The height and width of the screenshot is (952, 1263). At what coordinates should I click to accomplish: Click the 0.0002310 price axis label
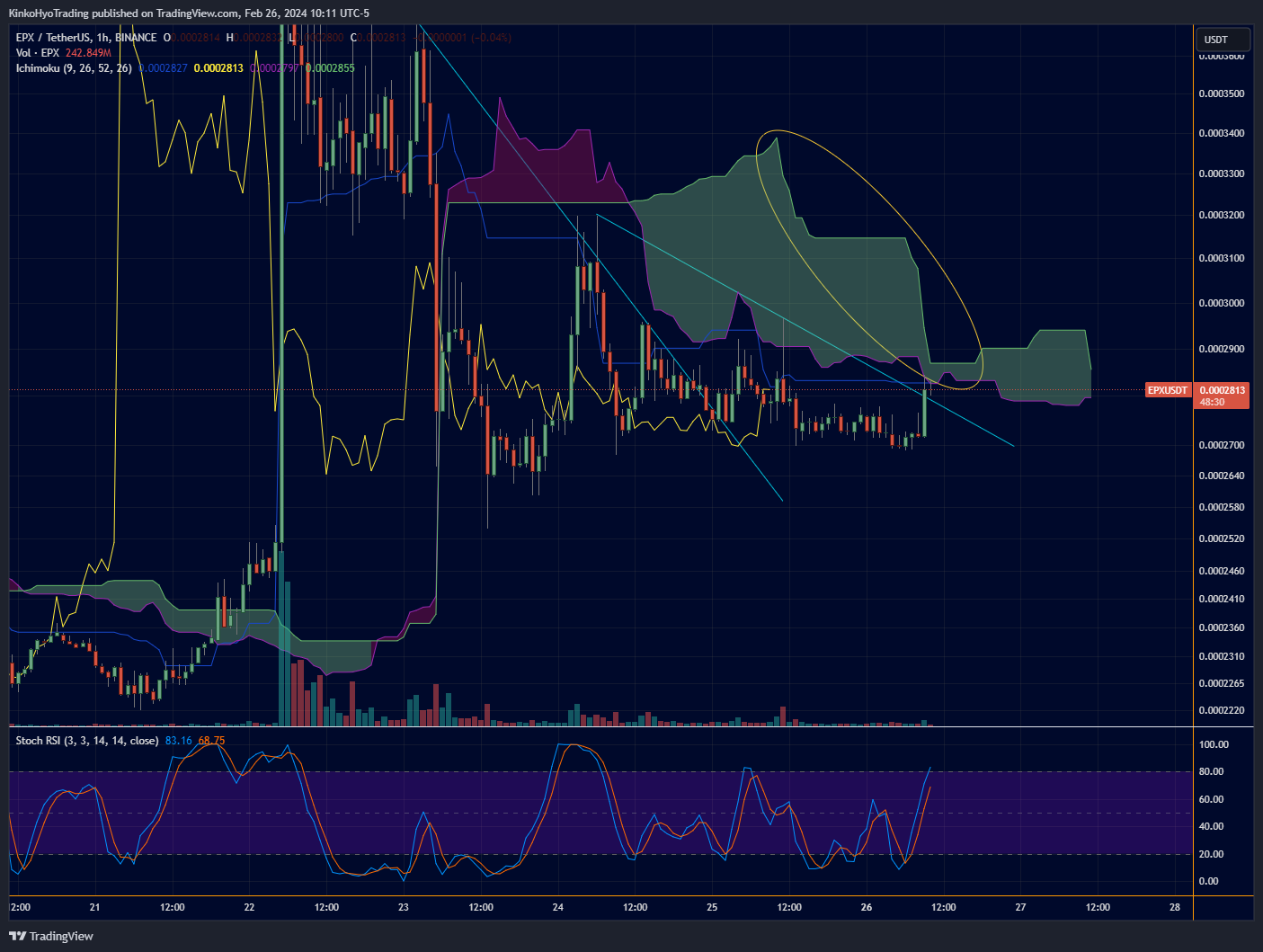click(1222, 657)
